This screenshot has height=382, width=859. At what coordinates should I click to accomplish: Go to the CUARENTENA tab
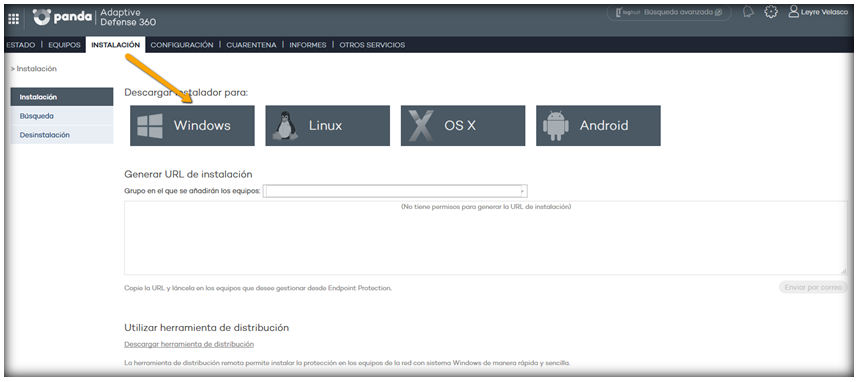click(x=251, y=45)
